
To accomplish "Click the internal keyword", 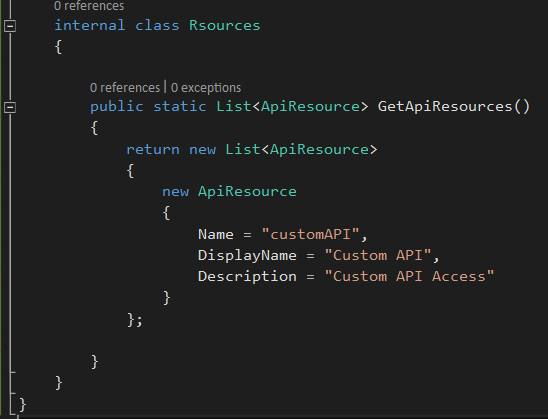I will (x=90, y=26).
